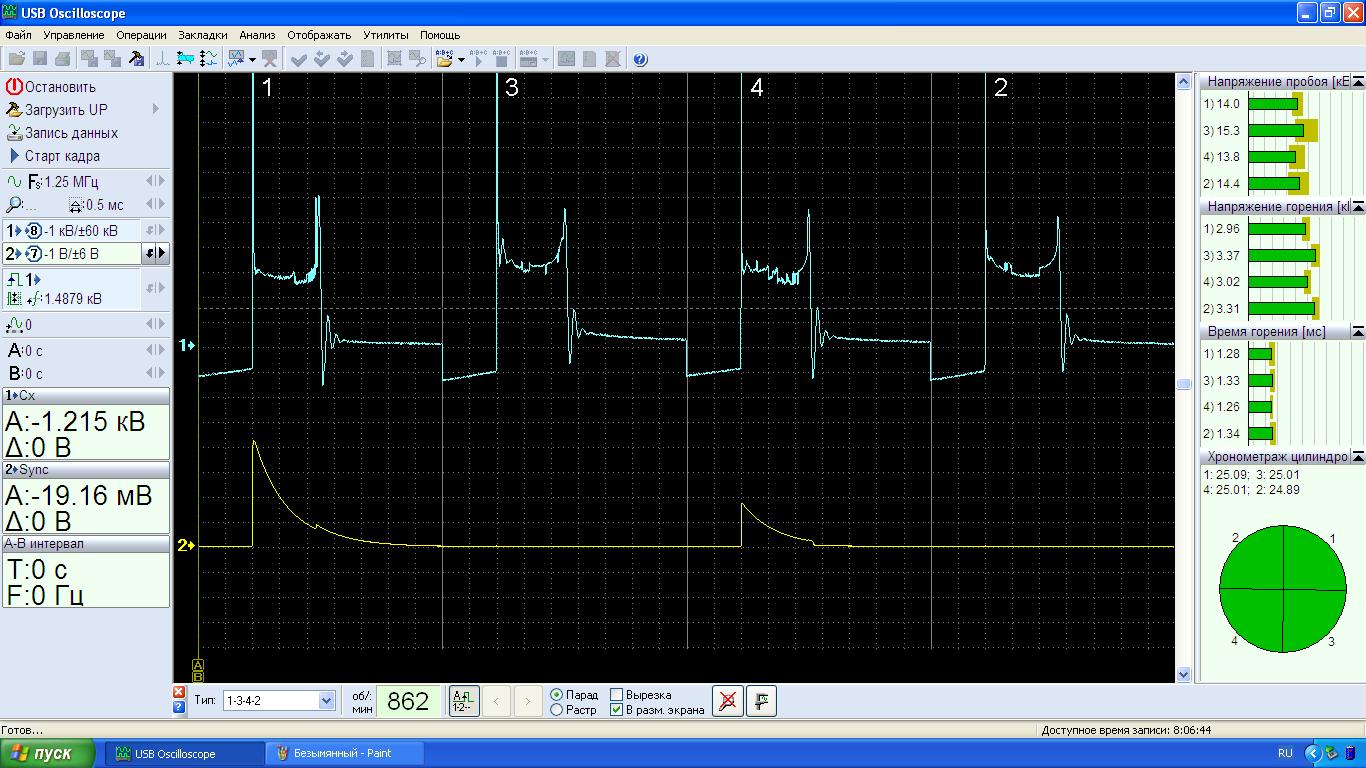Select the Растр radio button
Screen dimensions: 1366x768
pos(557,710)
